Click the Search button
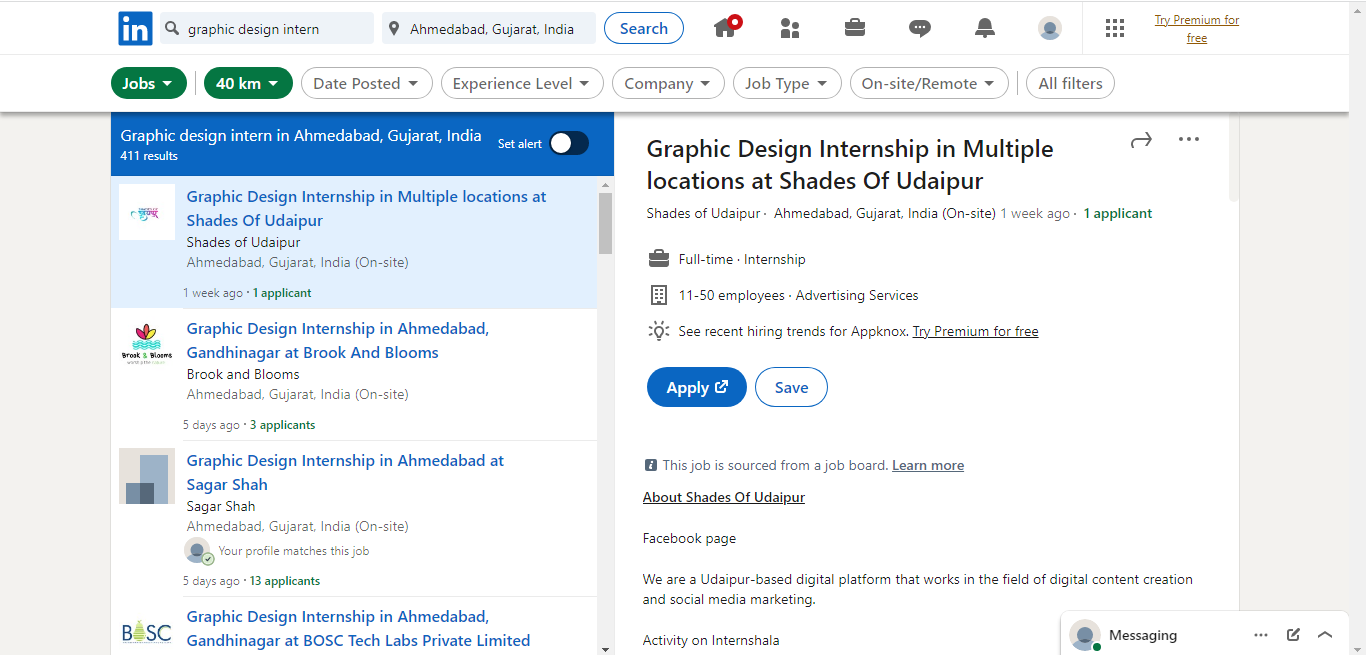 (644, 28)
